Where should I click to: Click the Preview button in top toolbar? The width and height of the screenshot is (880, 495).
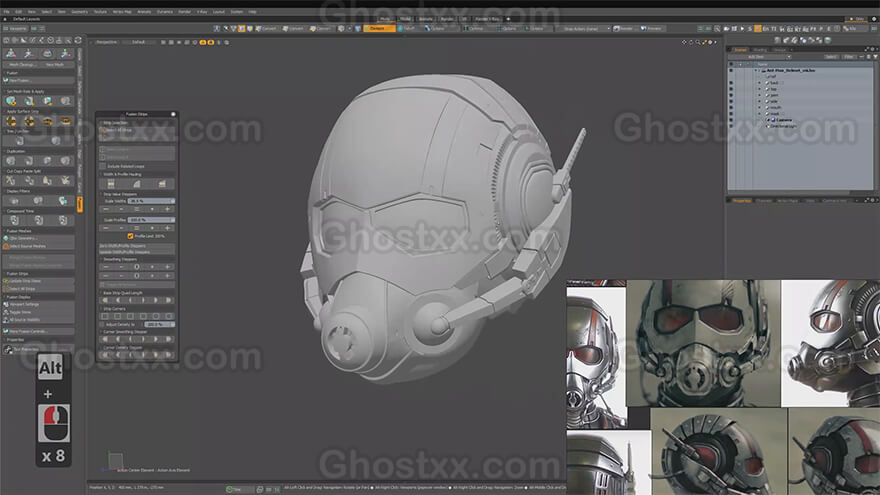(x=651, y=28)
